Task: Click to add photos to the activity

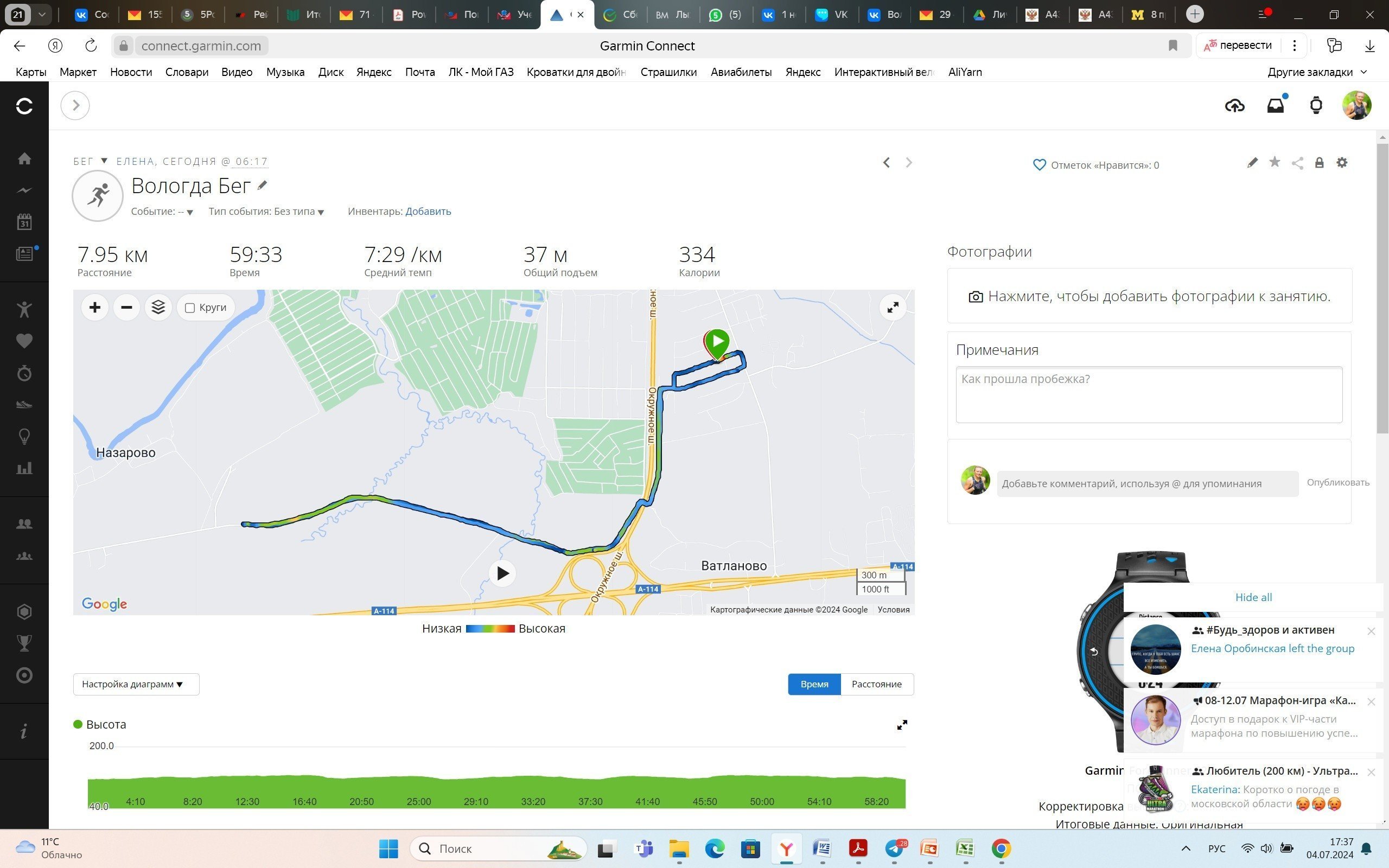Action: coord(1150,296)
